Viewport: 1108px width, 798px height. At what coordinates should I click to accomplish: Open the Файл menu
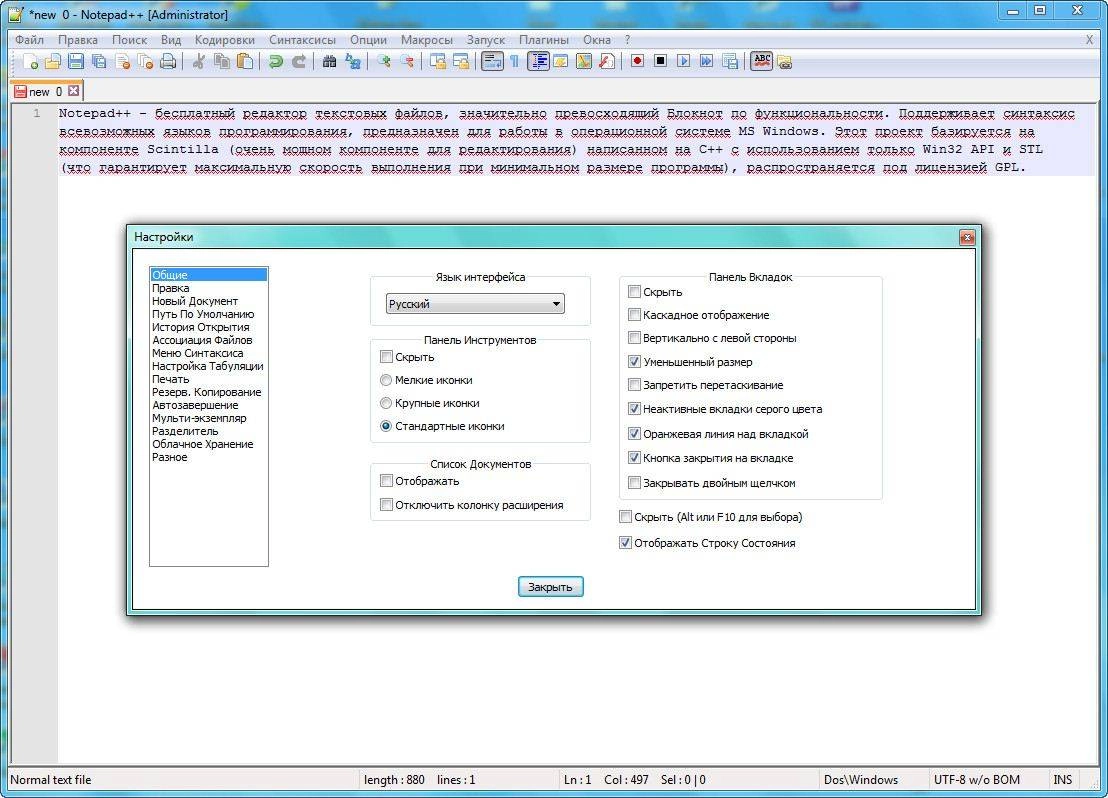(x=30, y=40)
